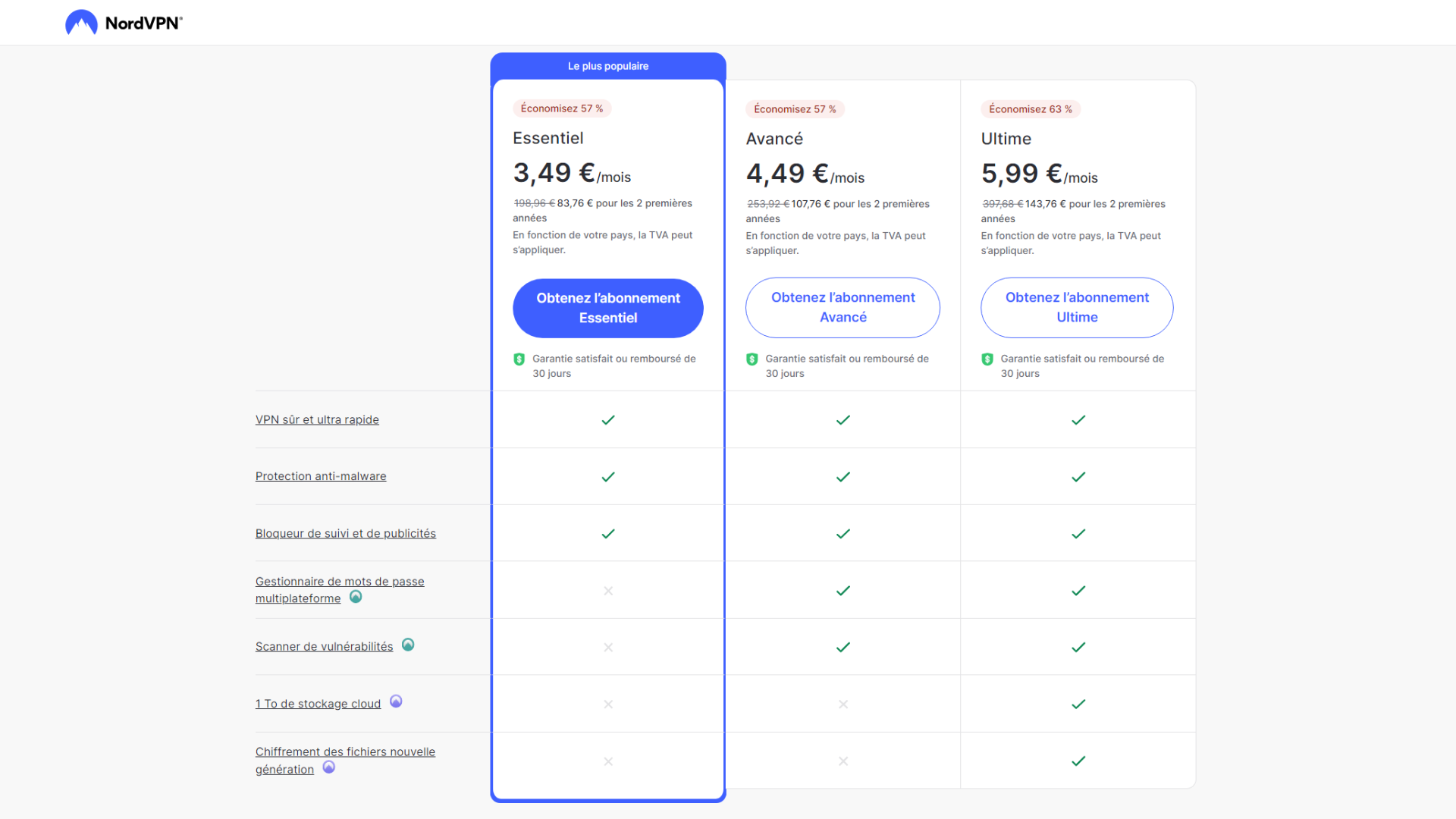Click the 4,49 € /mois price
Image resolution: width=1456 pixels, height=819 pixels.
805,174
